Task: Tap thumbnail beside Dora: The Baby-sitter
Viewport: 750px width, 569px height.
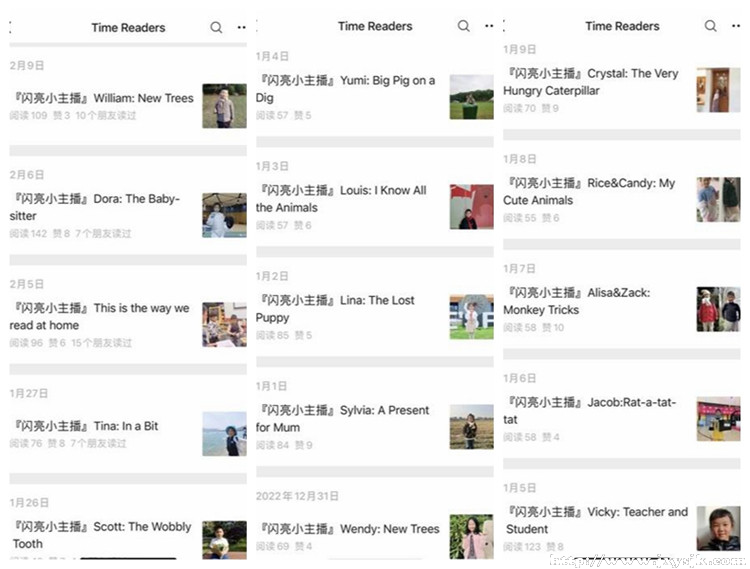Action: 224,215
